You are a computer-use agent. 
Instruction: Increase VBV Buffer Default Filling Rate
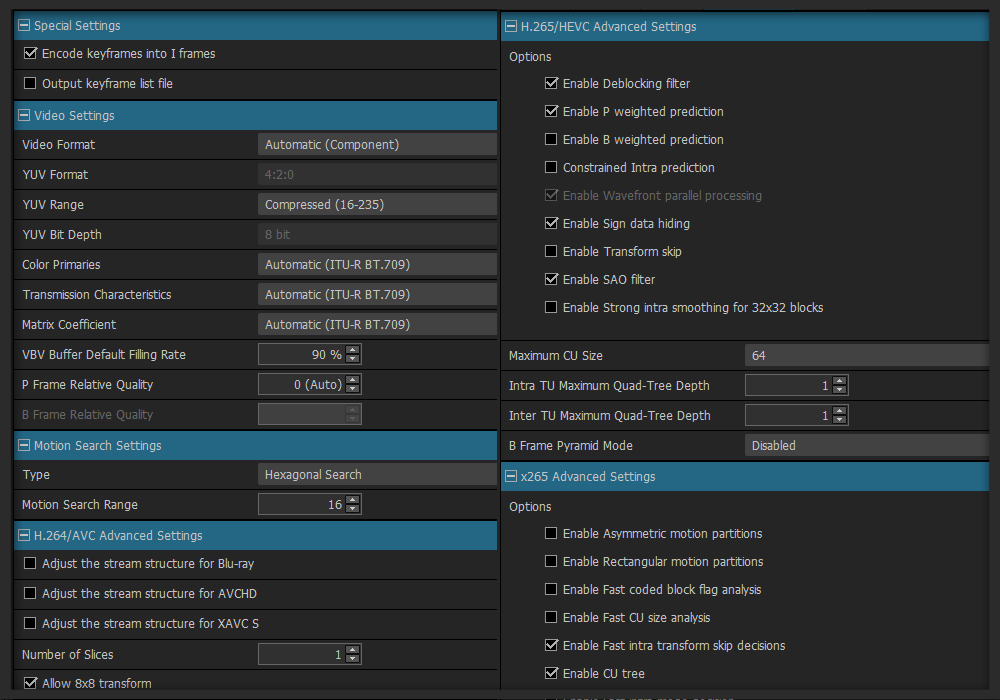click(353, 350)
